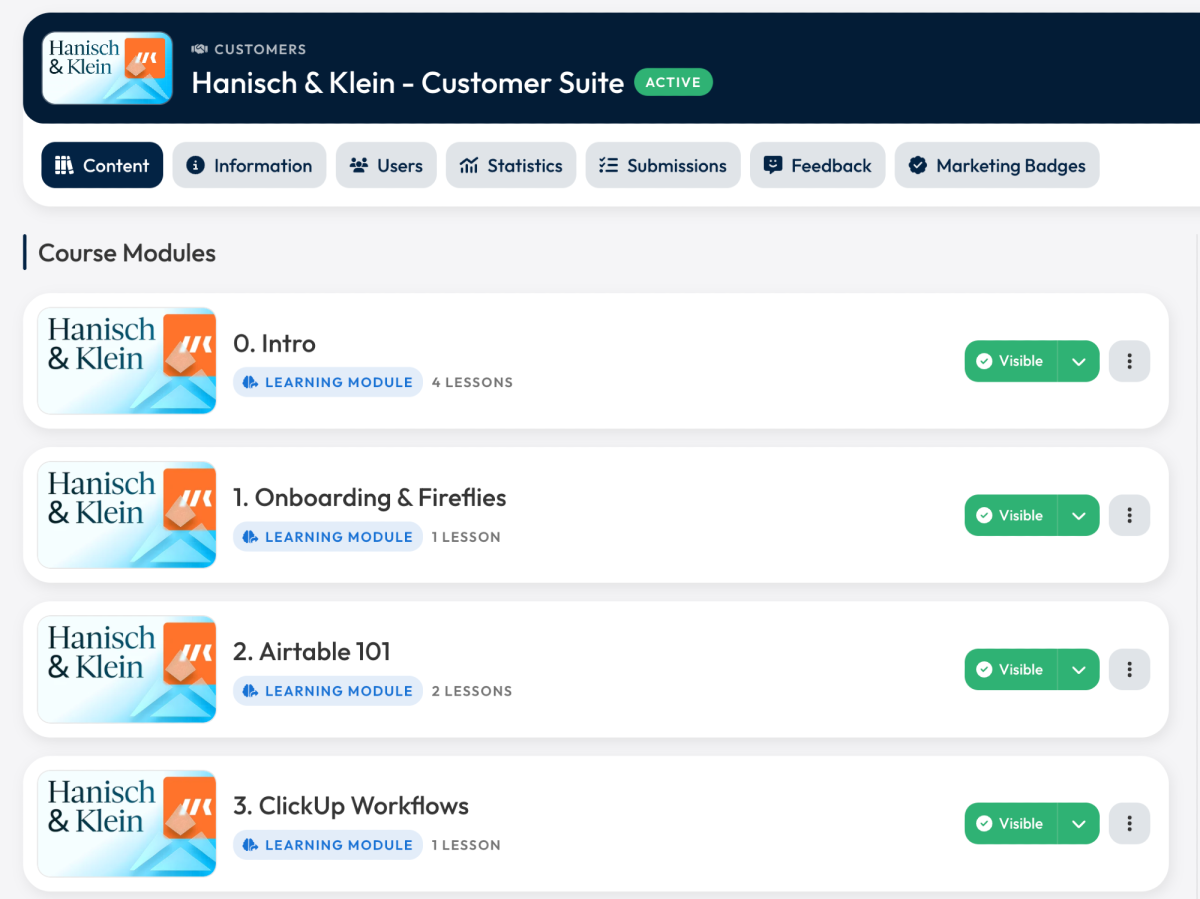Image resolution: width=1200 pixels, height=899 pixels.
Task: View the Statistics tab
Action: (x=511, y=165)
